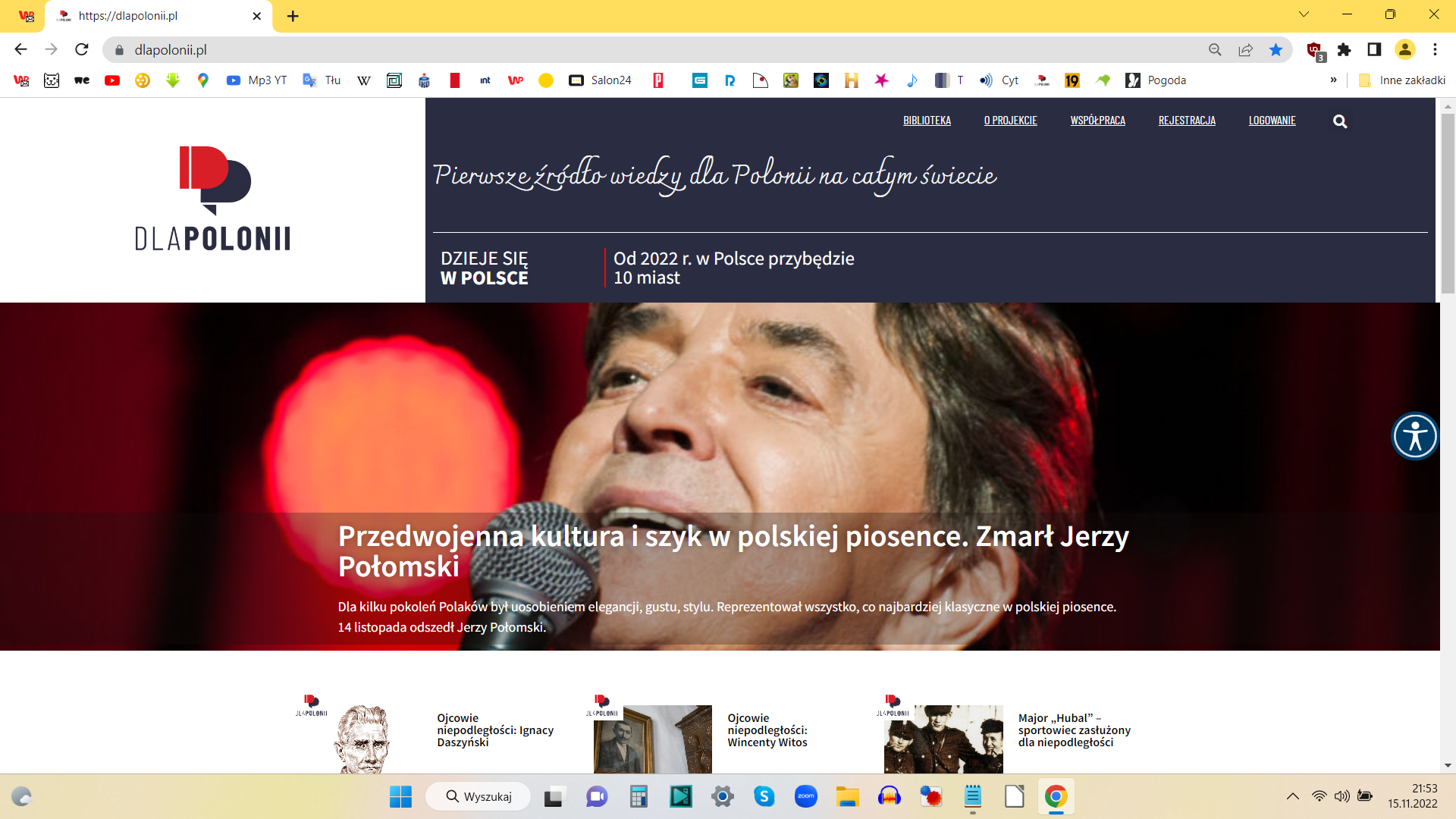Image resolution: width=1456 pixels, height=819 pixels.
Task: Click the website search magnifier icon
Action: click(1340, 121)
